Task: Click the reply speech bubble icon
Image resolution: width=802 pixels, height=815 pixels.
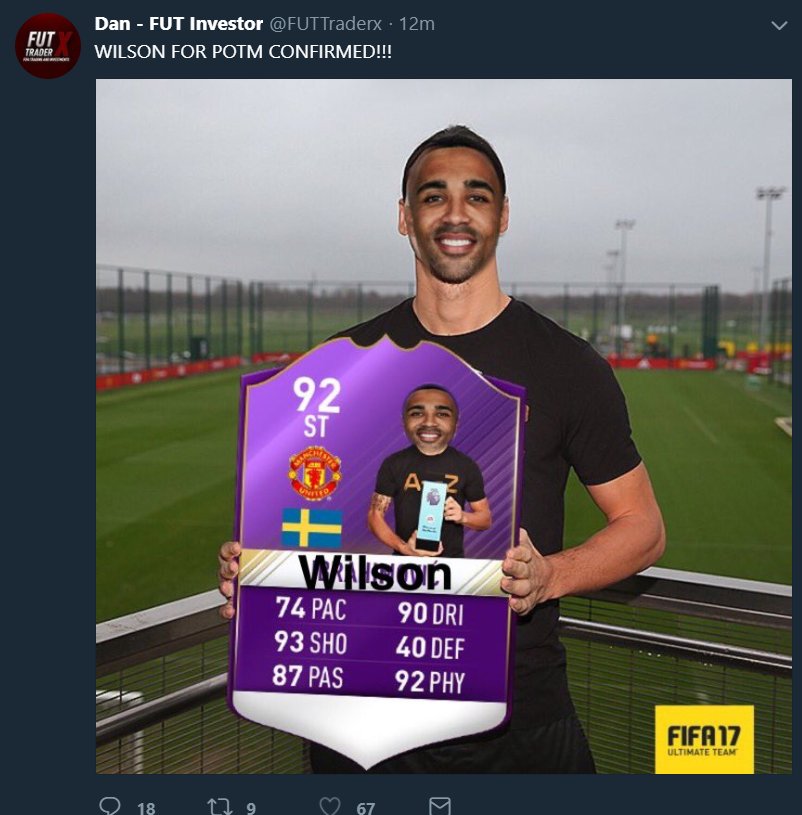Action: [x=110, y=806]
